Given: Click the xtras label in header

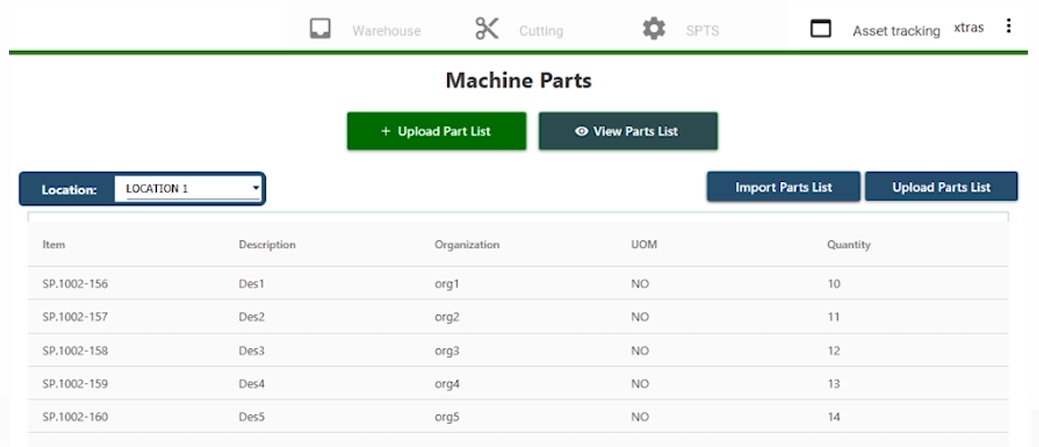Looking at the screenshot, I should click(969, 28).
